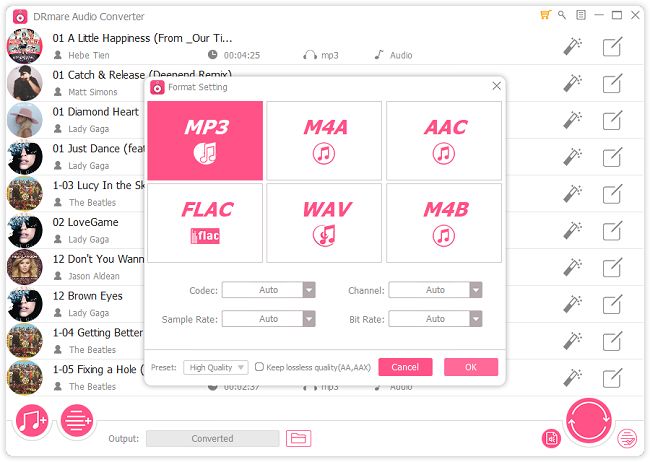Open the converted history list icon
Viewport: 650px width, 462px height.
[627, 438]
